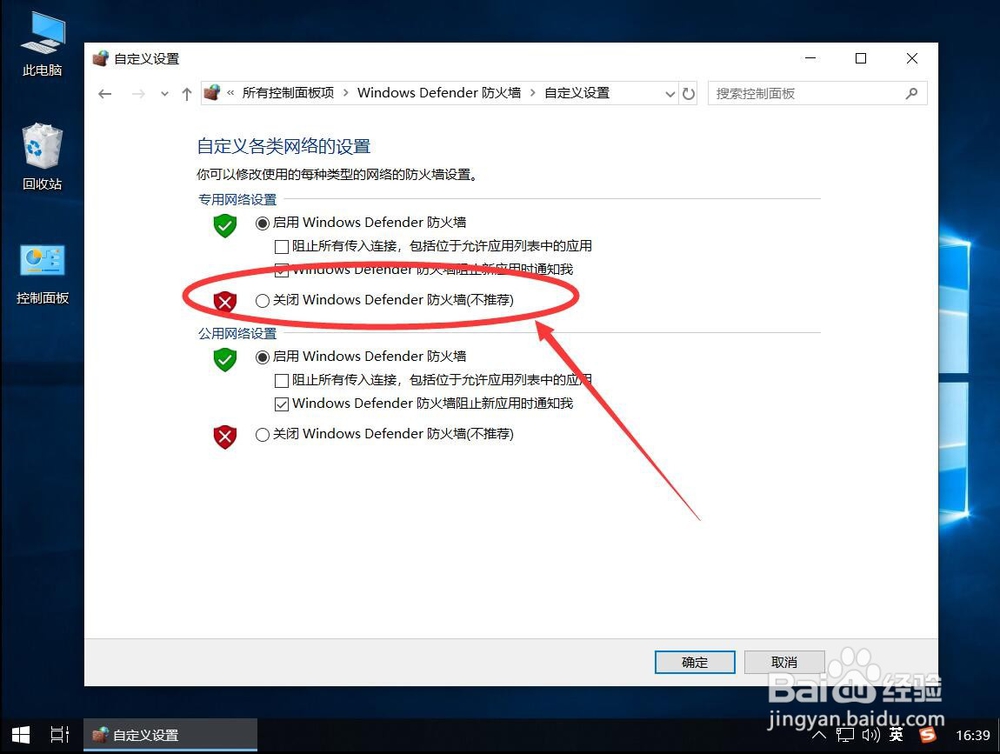1000x754 pixels.
Task: Select private network 启用 Windows Defender 防火墙
Action: (262, 223)
